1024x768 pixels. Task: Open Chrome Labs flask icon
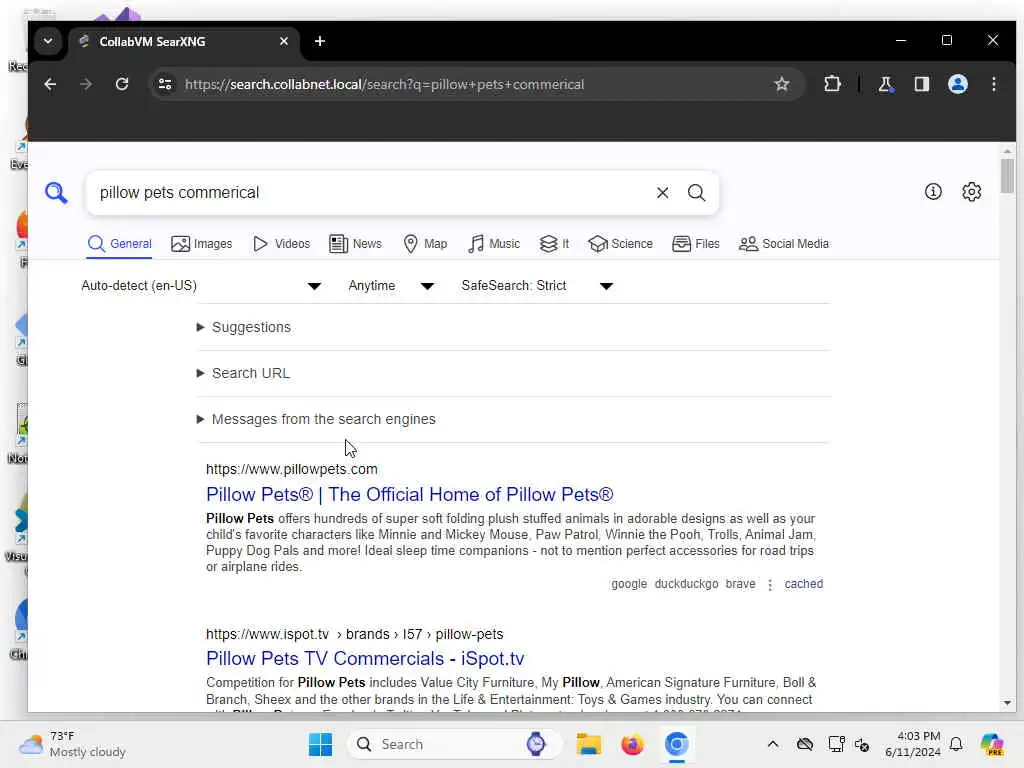pyautogui.click(x=885, y=84)
